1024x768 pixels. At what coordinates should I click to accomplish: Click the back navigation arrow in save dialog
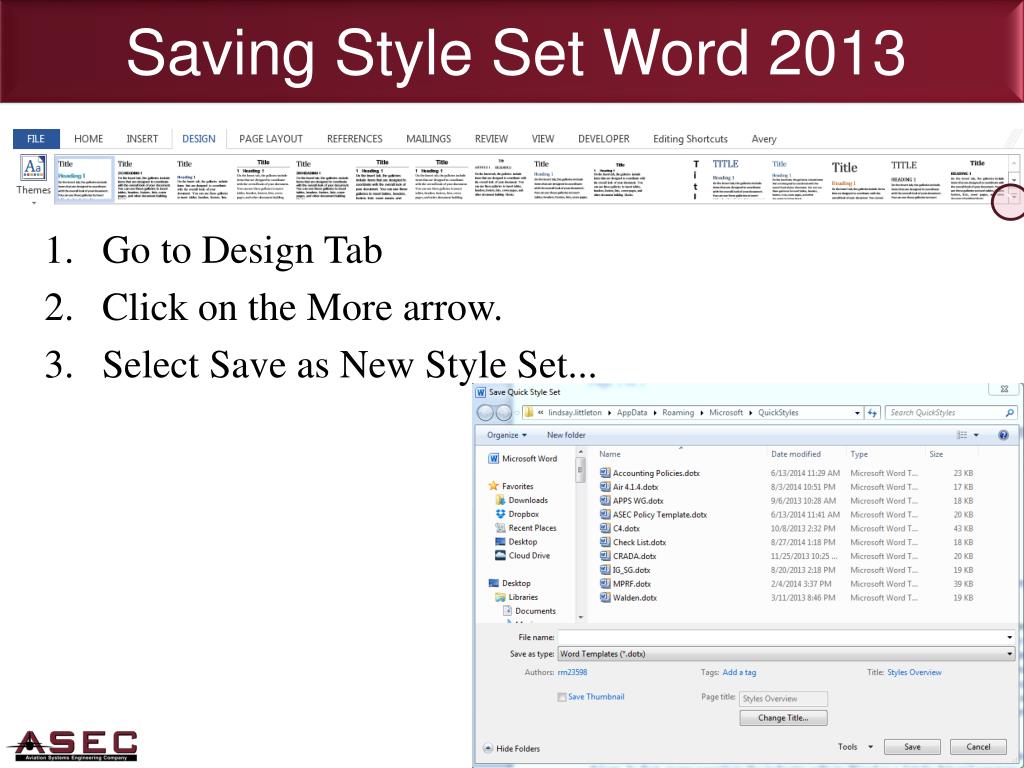(x=485, y=413)
